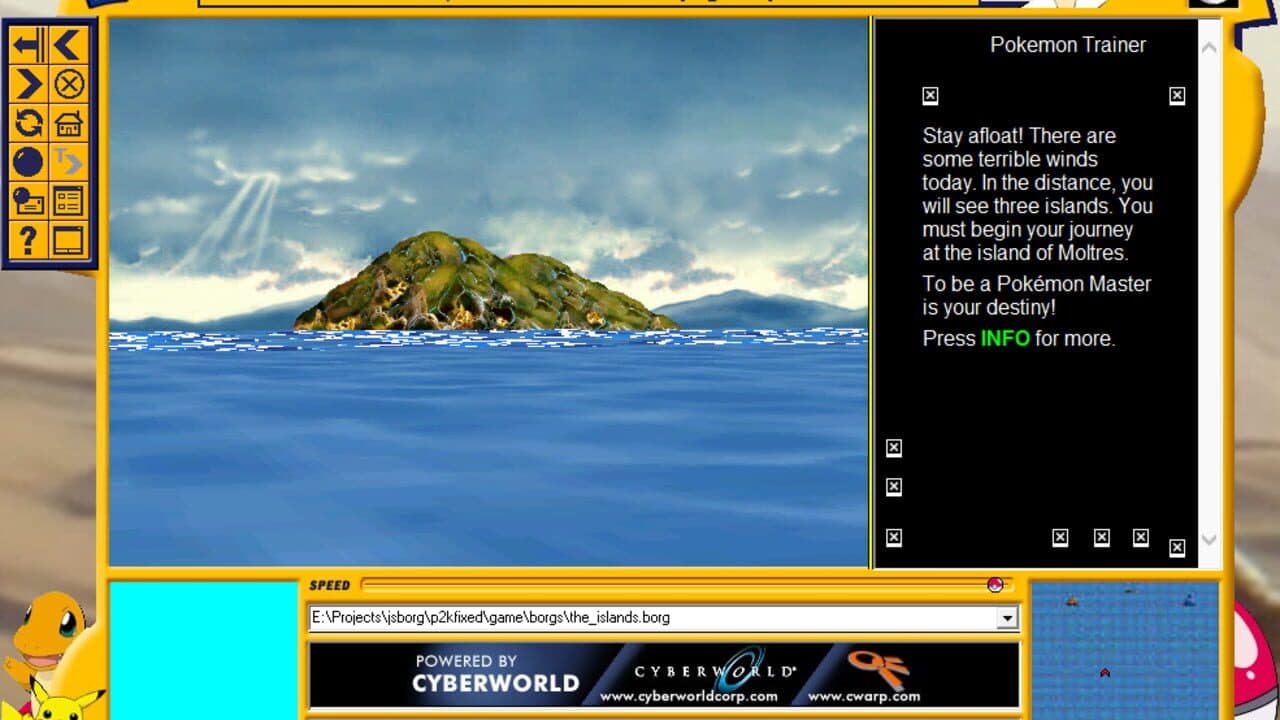1280x720 pixels.
Task: Click the greyed-out T arrow icon
Action: 68,162
